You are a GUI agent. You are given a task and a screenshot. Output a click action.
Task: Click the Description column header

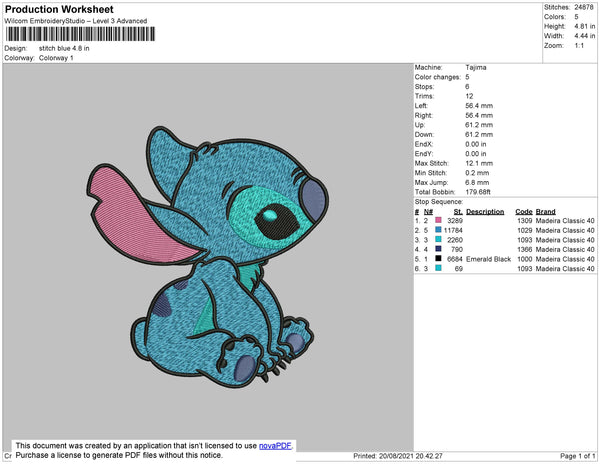(x=485, y=212)
